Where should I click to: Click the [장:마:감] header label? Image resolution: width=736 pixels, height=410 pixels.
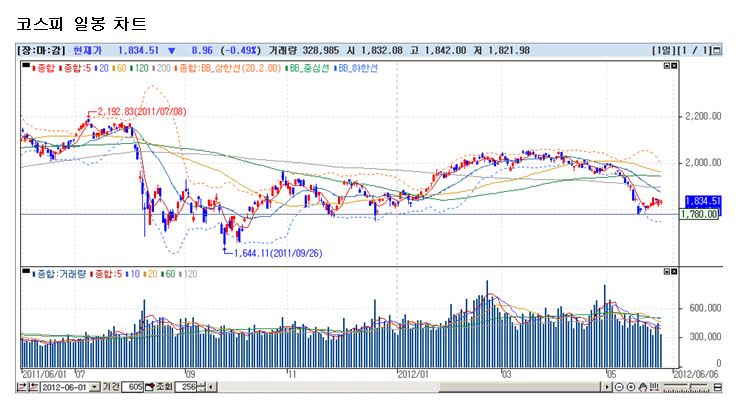point(40,48)
